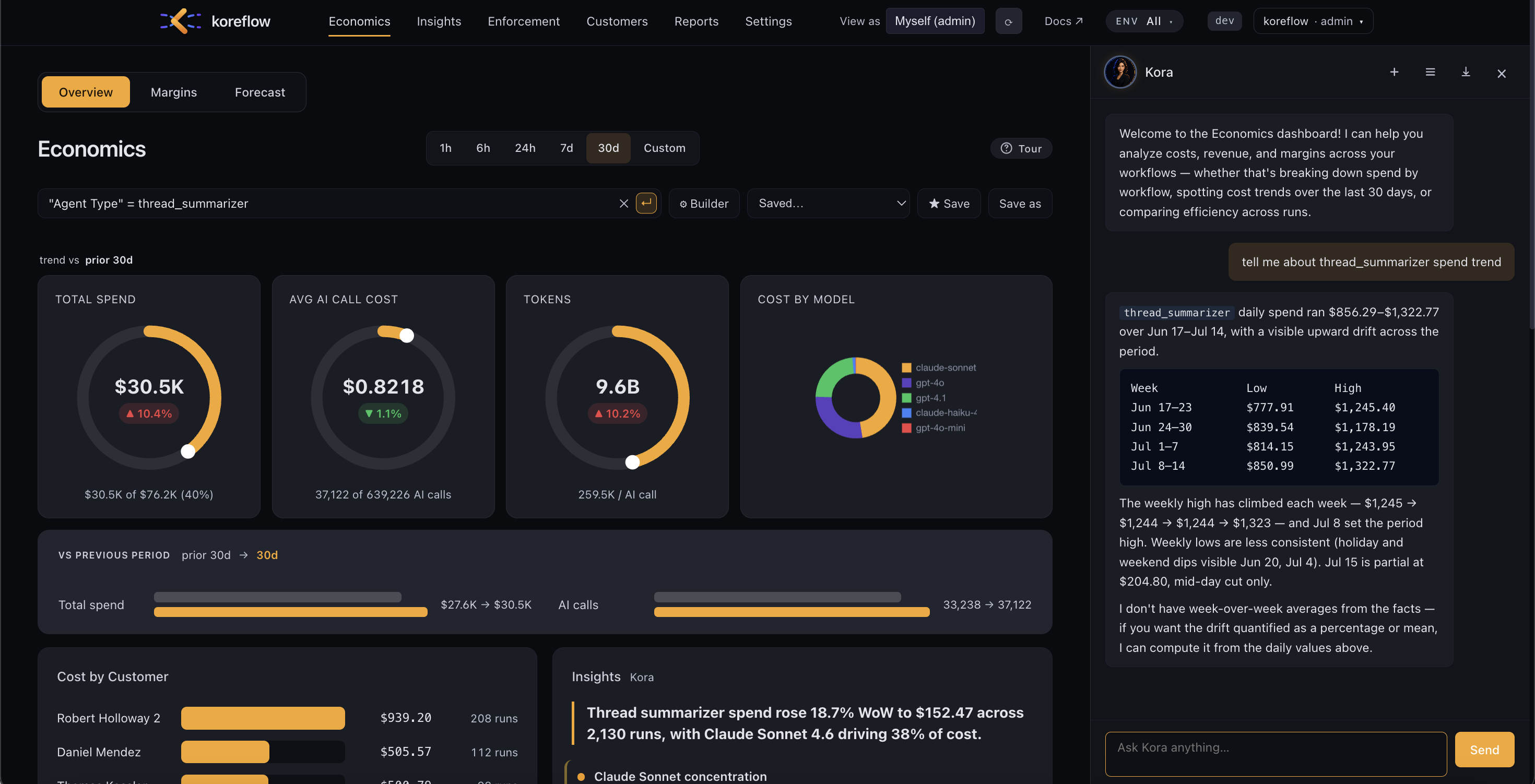Open the Saved… filters dropdown
Screen dimensions: 1535x784
(x=828, y=204)
